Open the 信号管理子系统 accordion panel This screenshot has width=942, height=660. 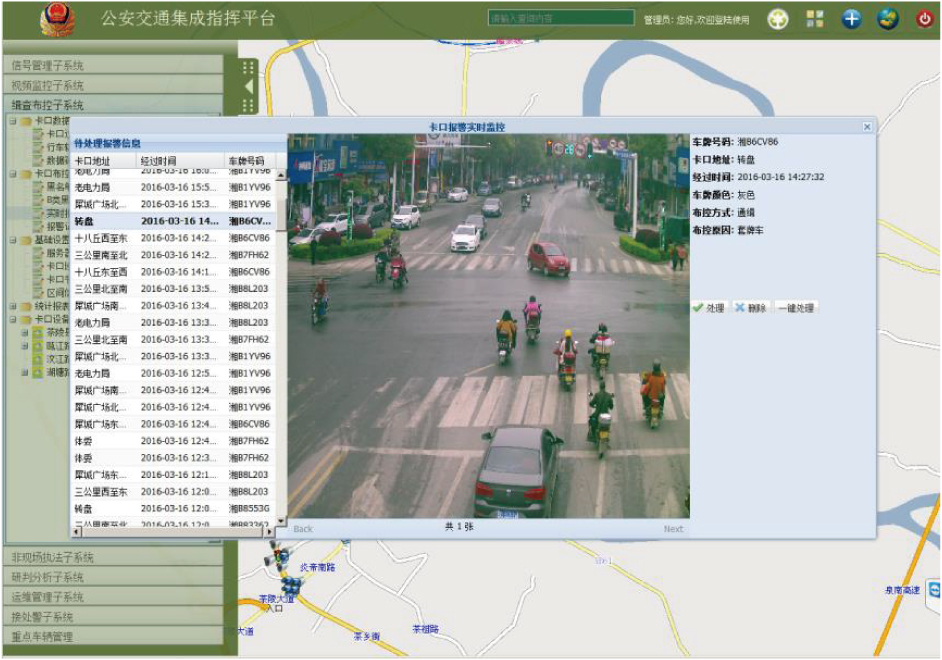tap(112, 65)
